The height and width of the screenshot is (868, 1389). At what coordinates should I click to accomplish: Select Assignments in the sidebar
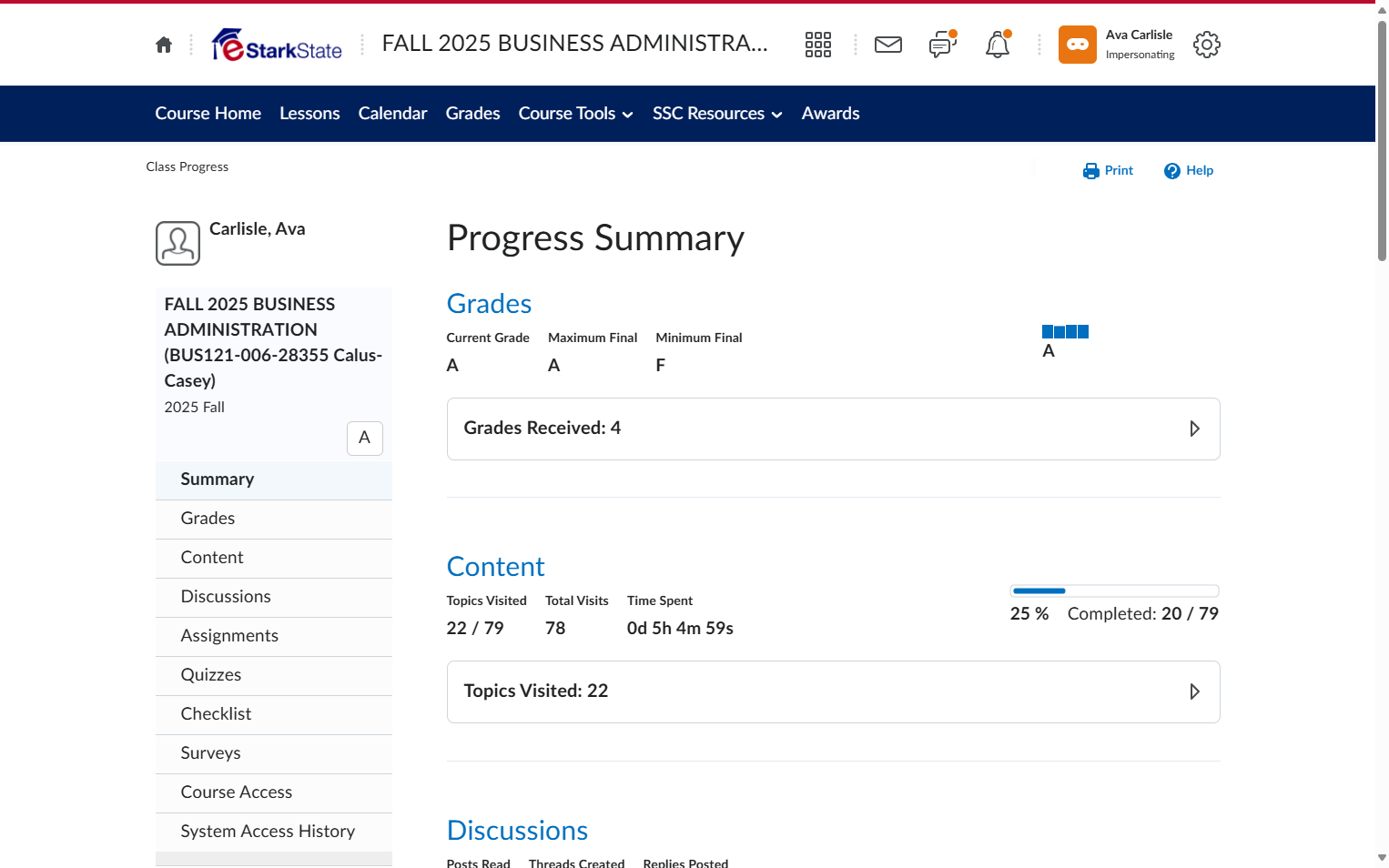(274, 636)
